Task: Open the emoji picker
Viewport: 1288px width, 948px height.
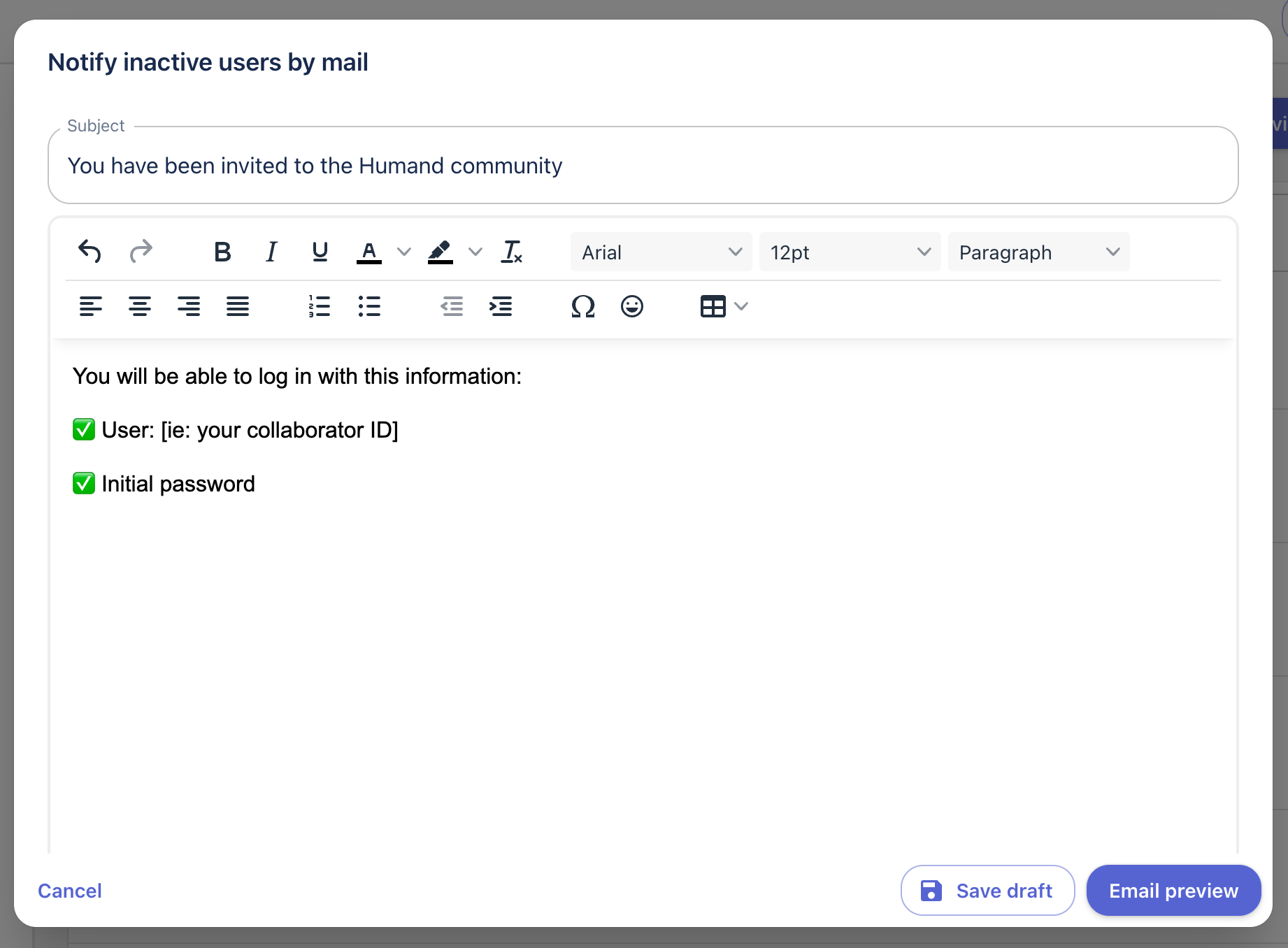Action: pos(632,306)
